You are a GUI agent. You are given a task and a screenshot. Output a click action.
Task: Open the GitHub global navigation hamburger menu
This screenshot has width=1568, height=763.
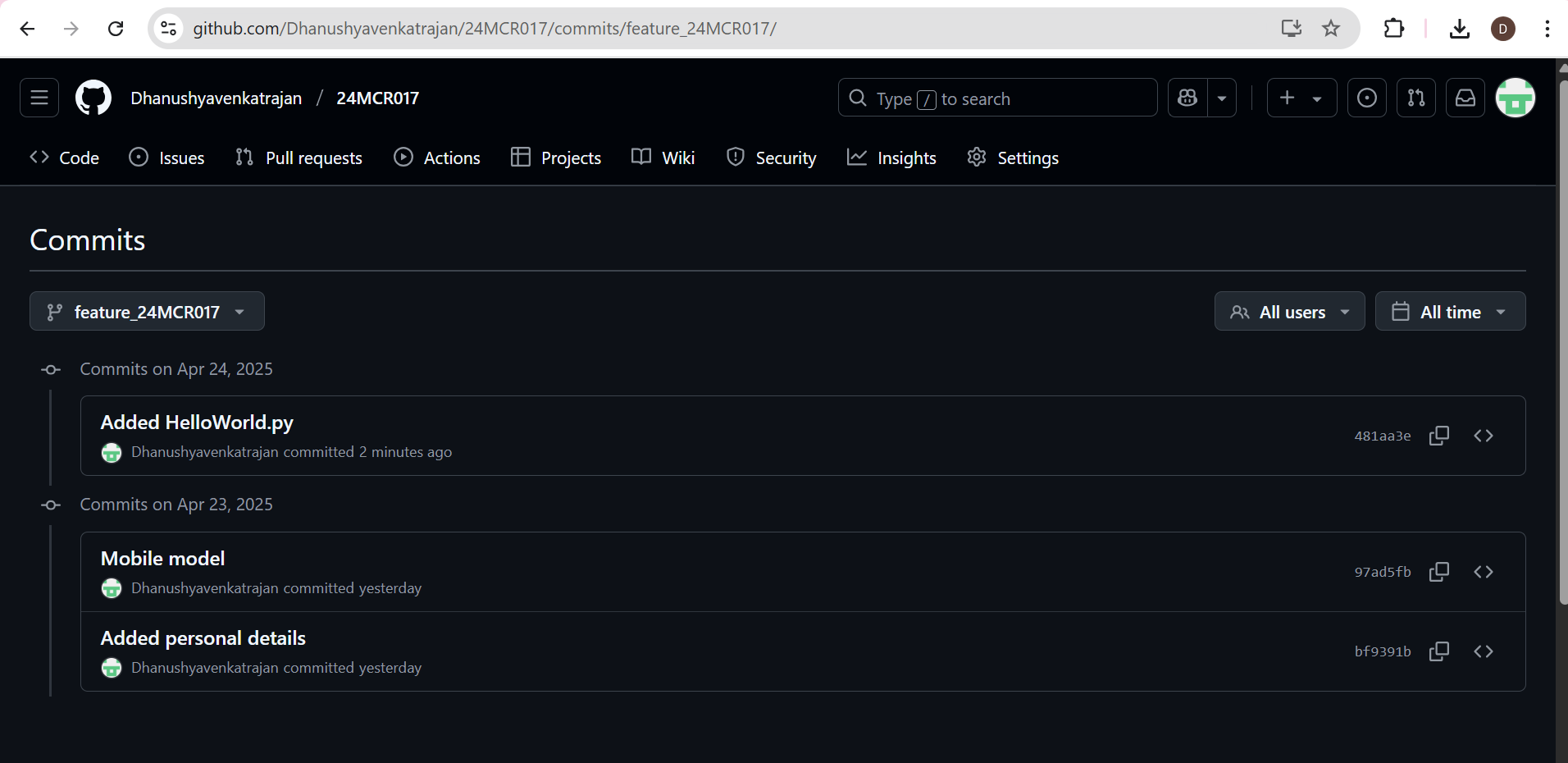[x=39, y=98]
